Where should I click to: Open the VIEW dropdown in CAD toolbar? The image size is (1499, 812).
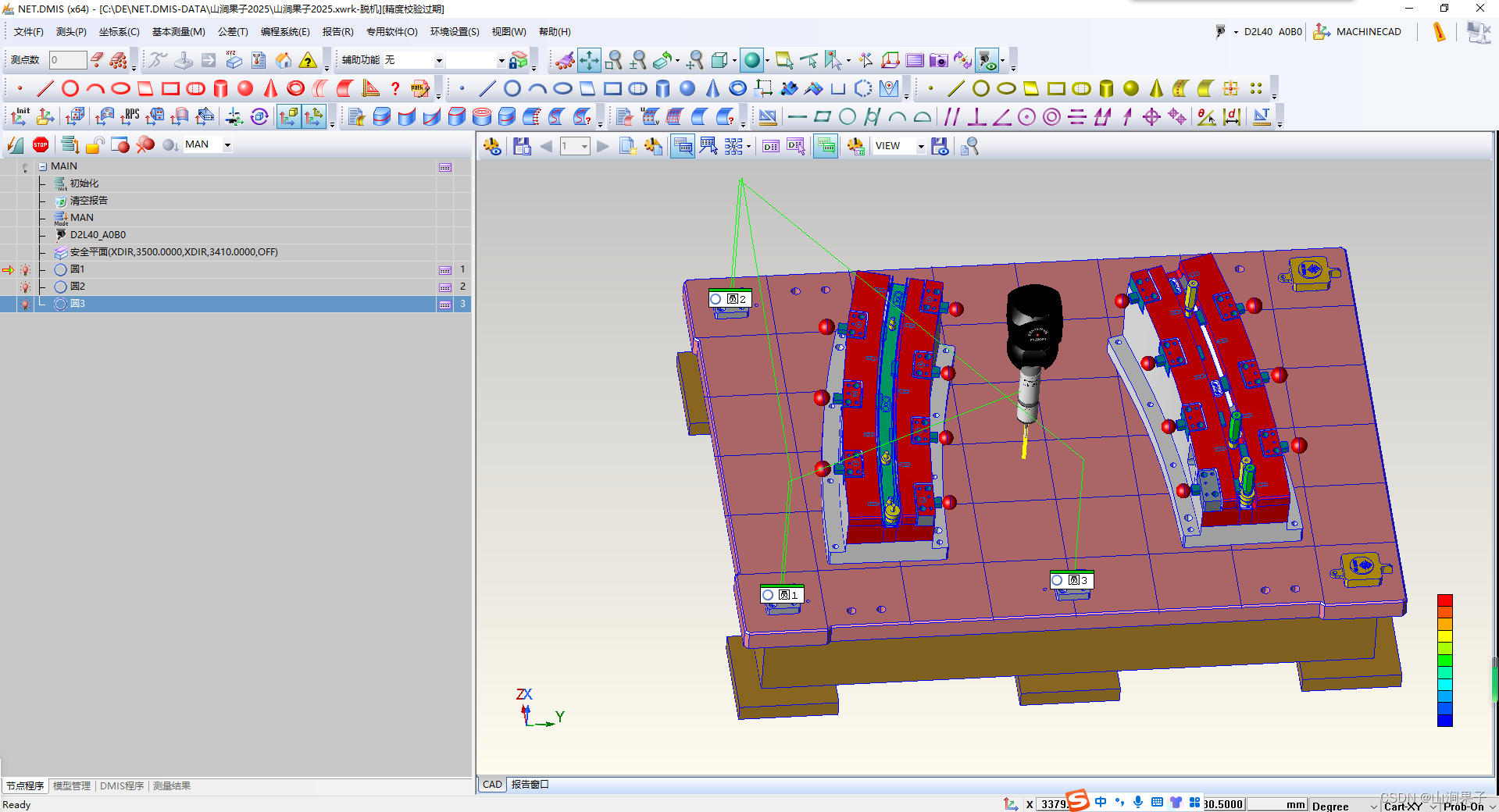(920, 146)
